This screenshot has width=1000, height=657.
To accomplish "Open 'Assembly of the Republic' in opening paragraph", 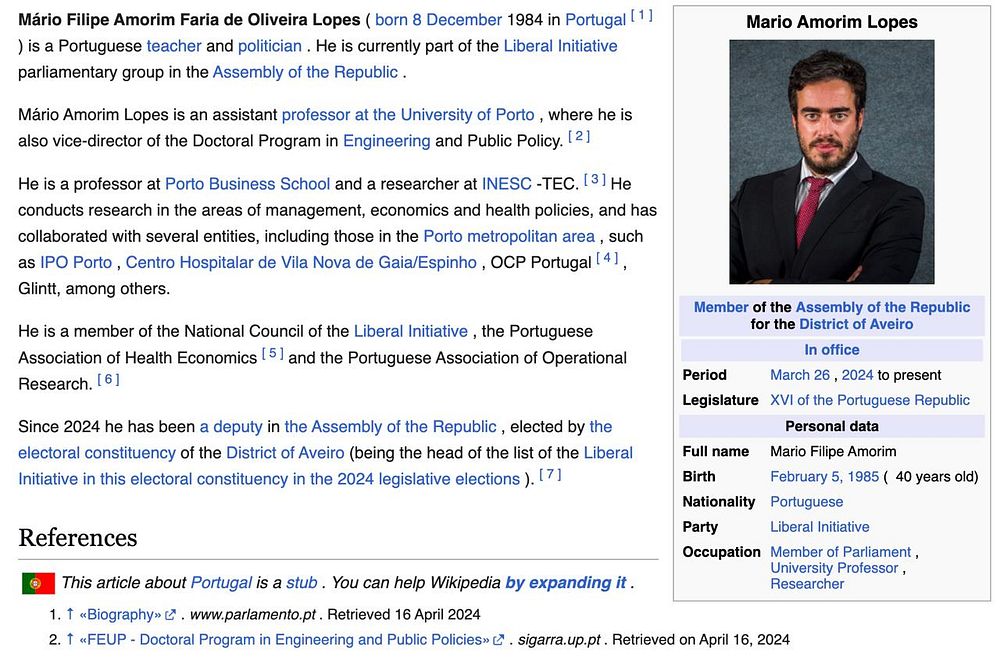I will click(305, 72).
